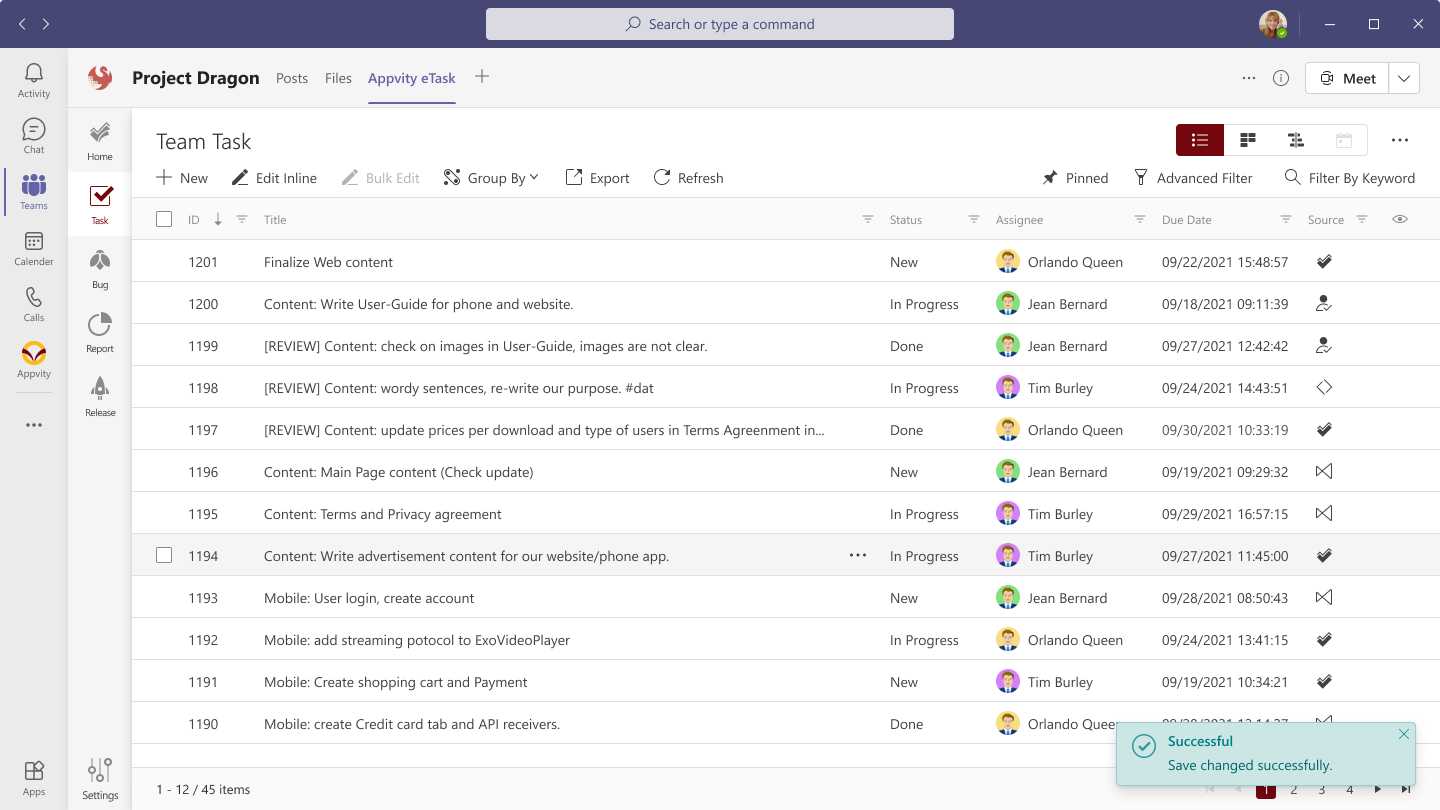Open the Appvity app in Teams rail
Viewport: 1440px width, 810px height.
click(x=33, y=360)
